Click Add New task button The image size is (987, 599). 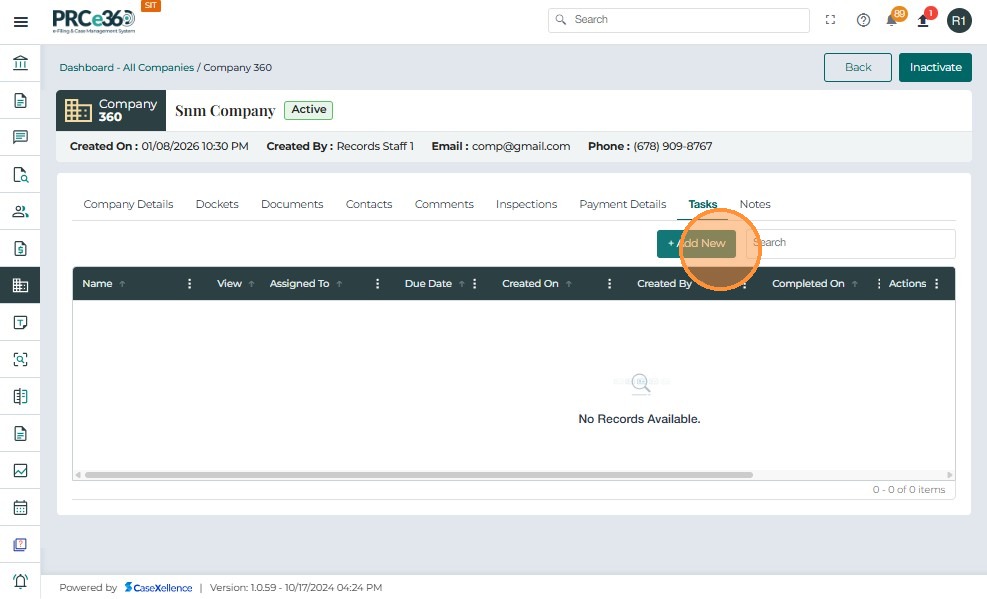tap(696, 244)
